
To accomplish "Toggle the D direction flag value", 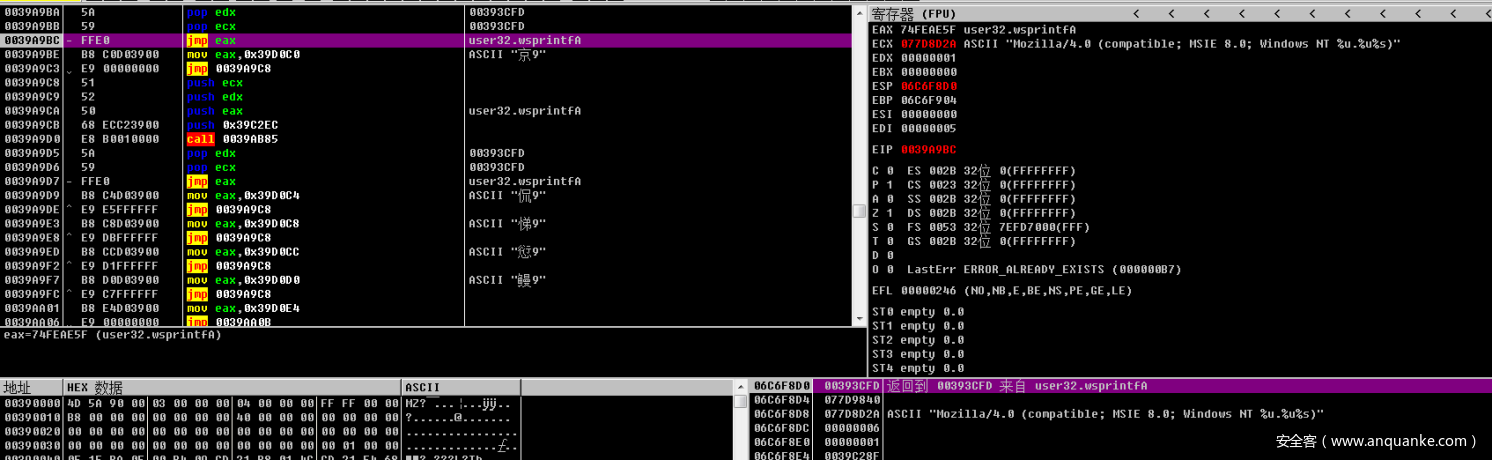I will pyautogui.click(x=890, y=255).
